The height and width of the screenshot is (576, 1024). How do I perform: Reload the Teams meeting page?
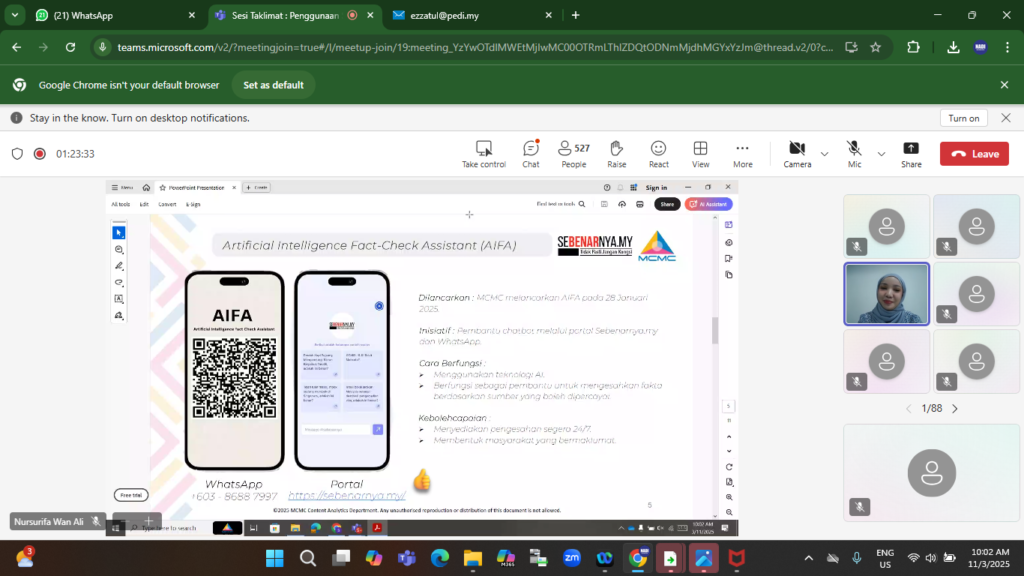click(71, 47)
